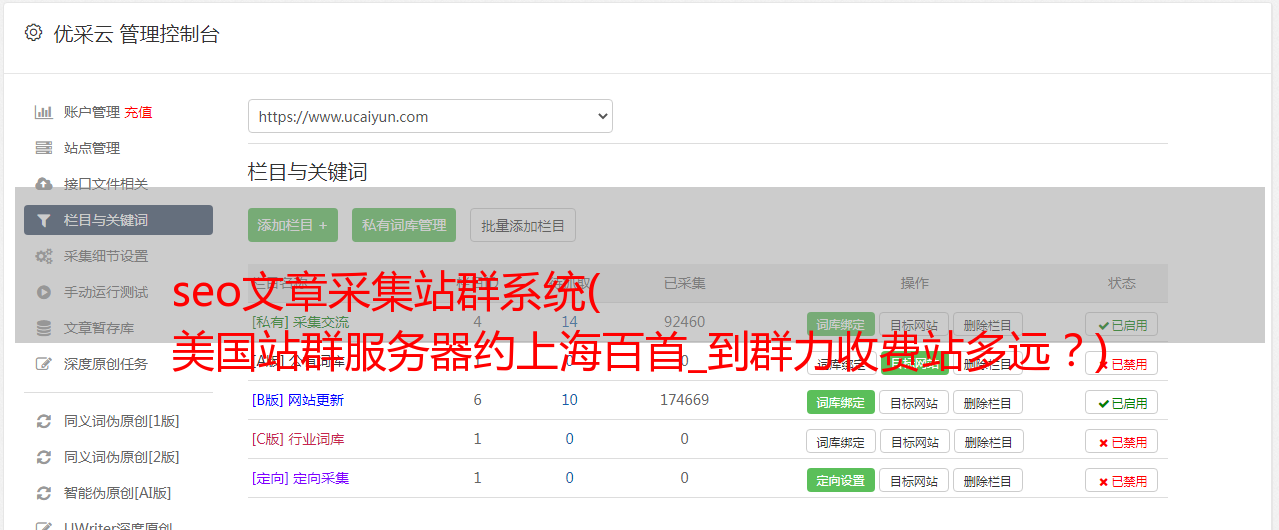Viewport: 1279px width, 530px height.
Task: Open the 充值 recharge link
Action: click(x=138, y=112)
